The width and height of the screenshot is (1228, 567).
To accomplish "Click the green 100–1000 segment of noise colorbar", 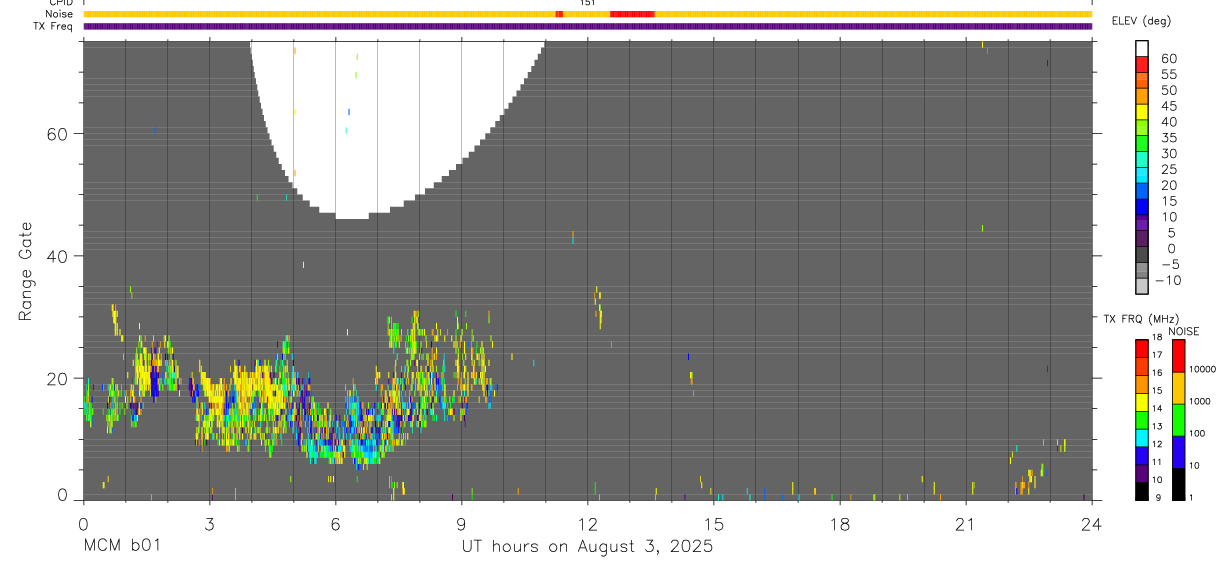I will click(x=1178, y=418).
